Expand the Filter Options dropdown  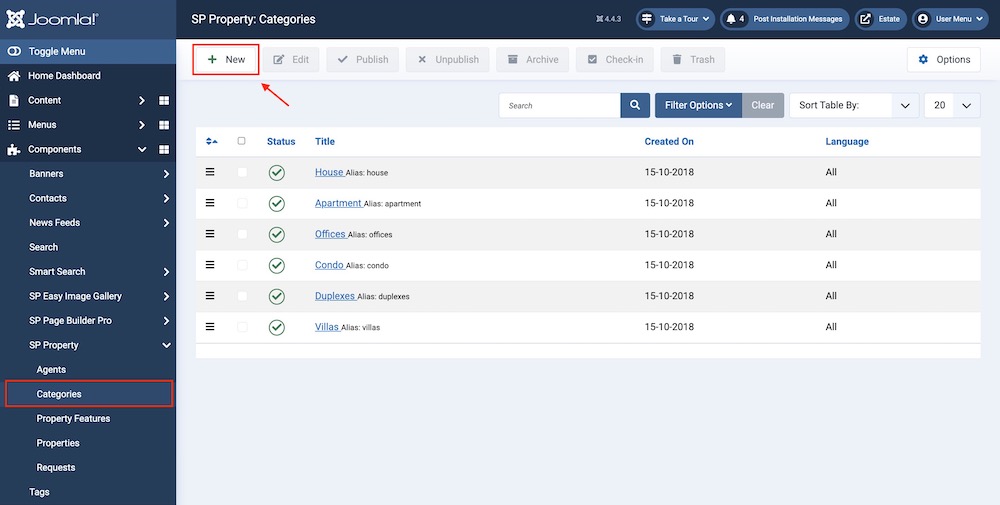tap(698, 105)
